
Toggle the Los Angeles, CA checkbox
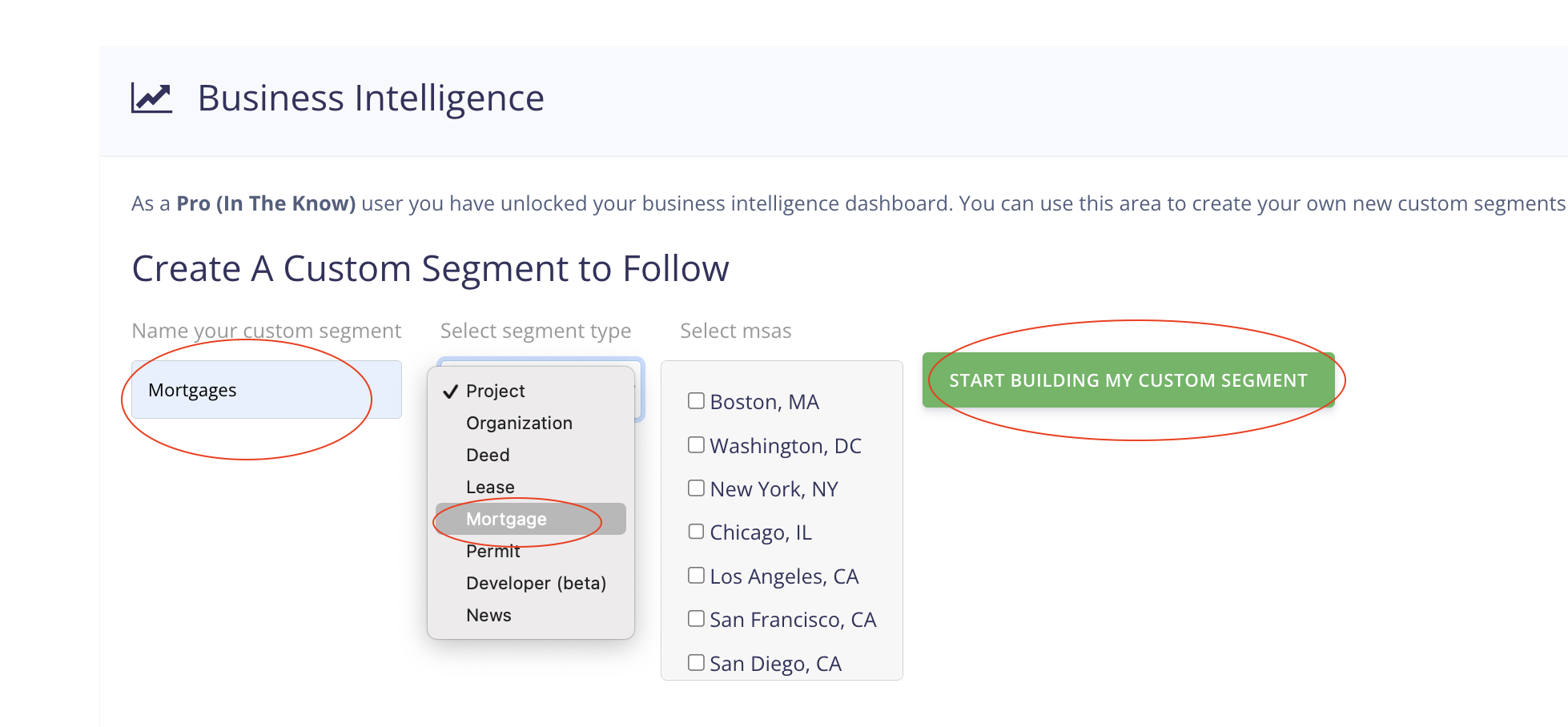click(696, 576)
